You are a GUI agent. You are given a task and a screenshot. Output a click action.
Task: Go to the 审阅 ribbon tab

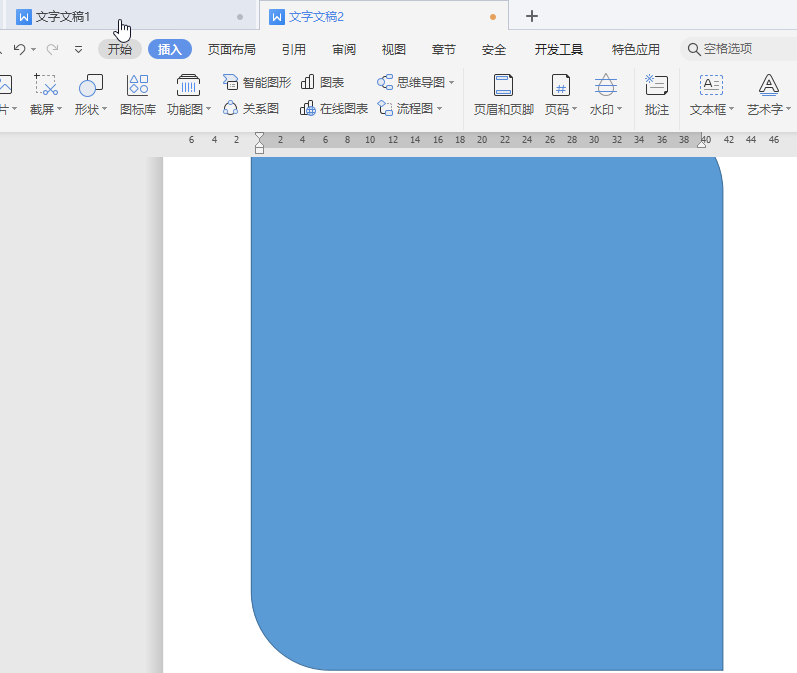coord(344,49)
